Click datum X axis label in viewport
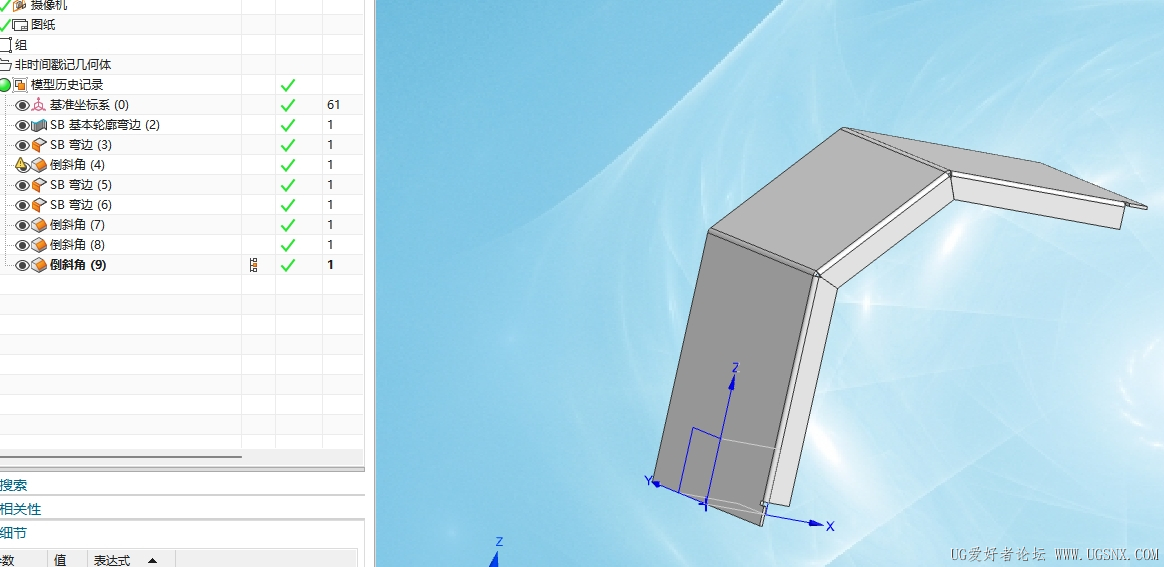 coord(830,526)
